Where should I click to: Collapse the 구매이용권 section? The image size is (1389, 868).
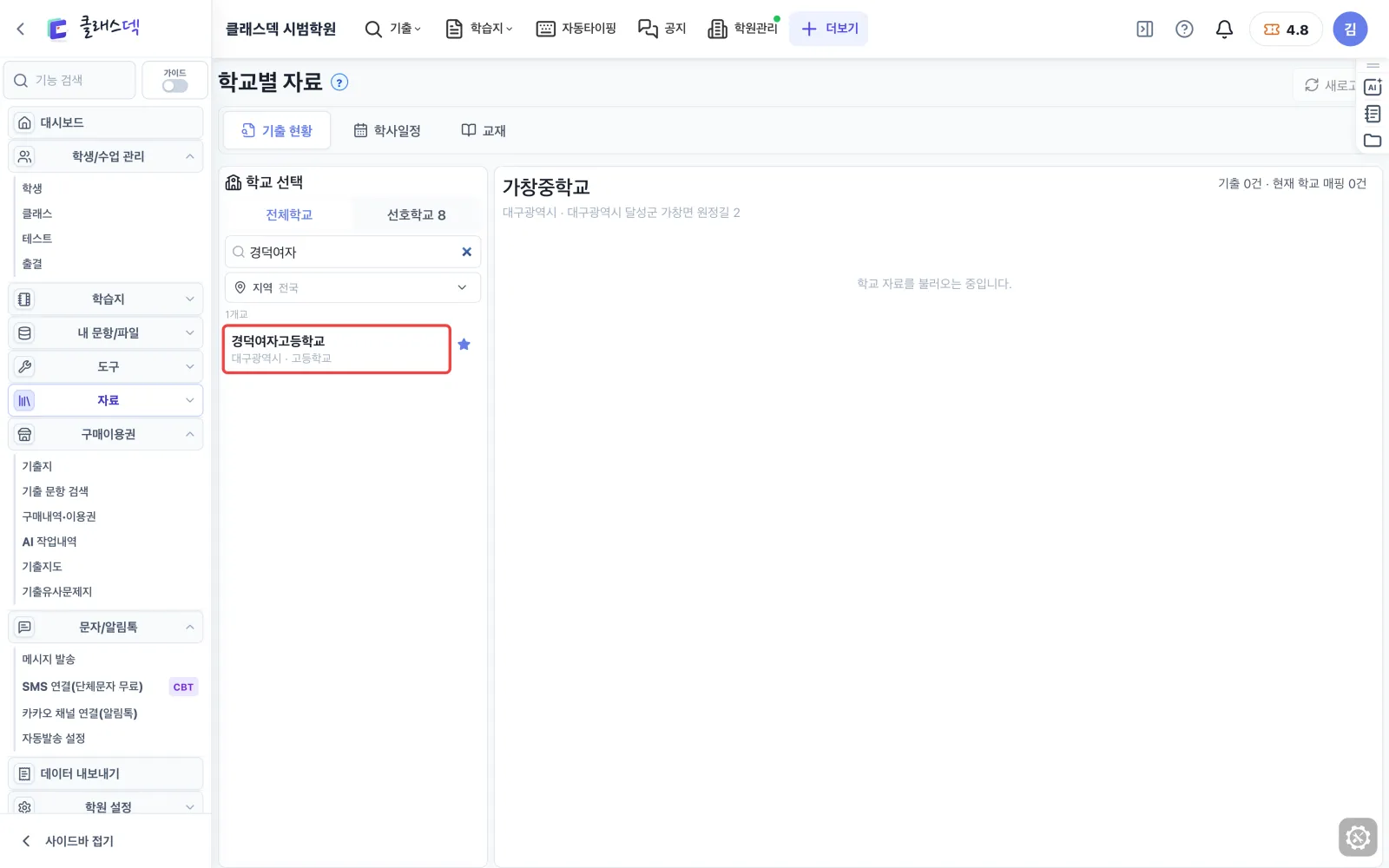(x=106, y=434)
